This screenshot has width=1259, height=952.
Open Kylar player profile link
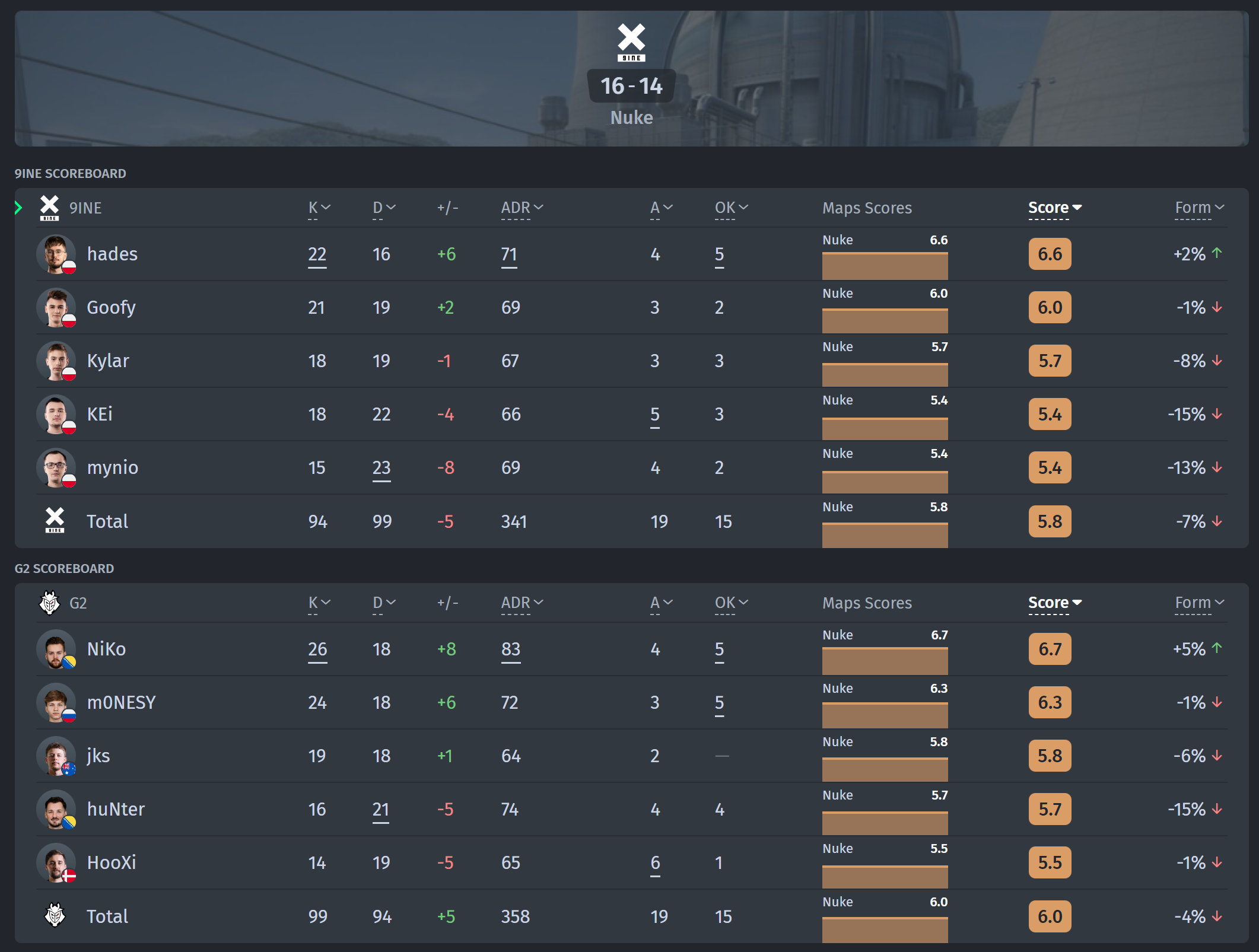point(108,361)
